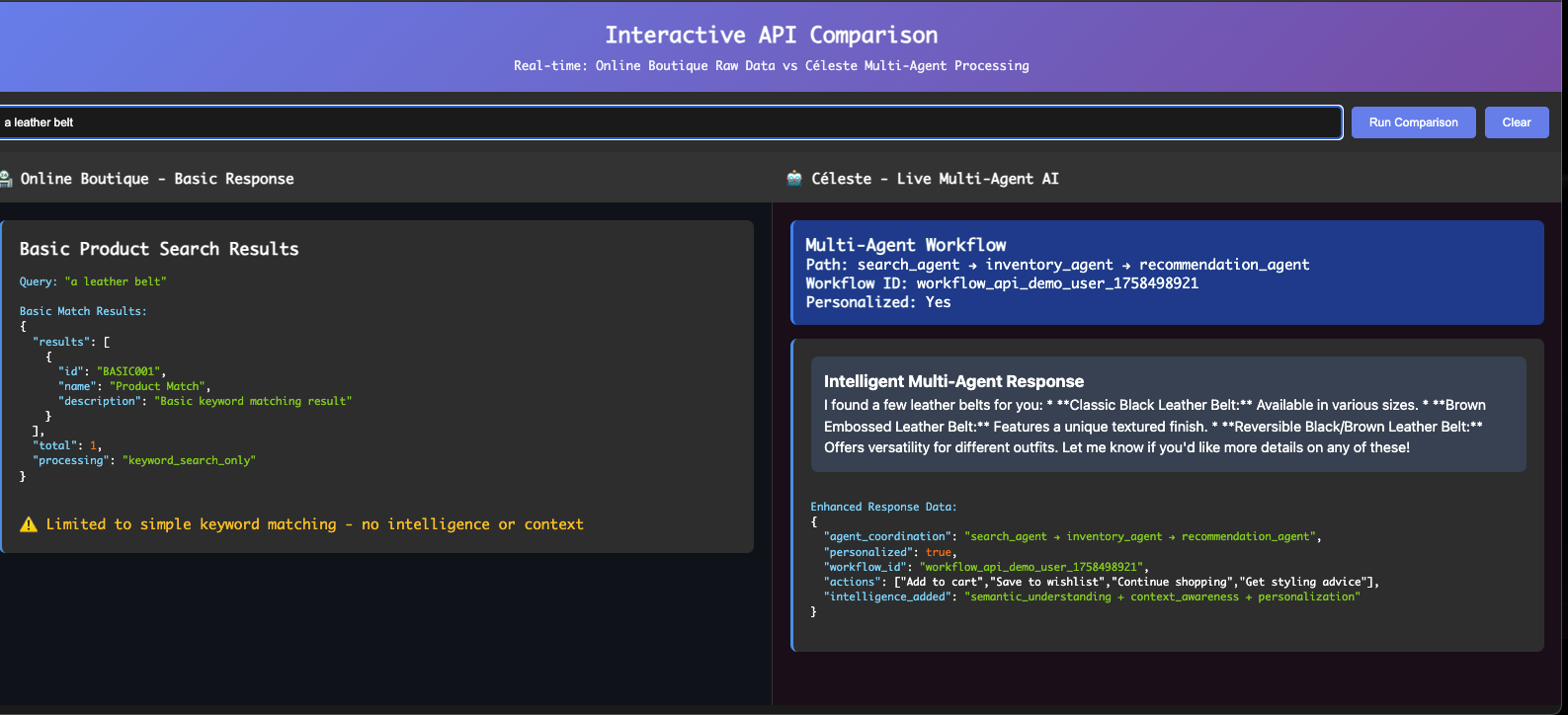The image size is (1568, 715).
Task: Click the icon beside Online Boutique heading
Action: click(x=6, y=179)
